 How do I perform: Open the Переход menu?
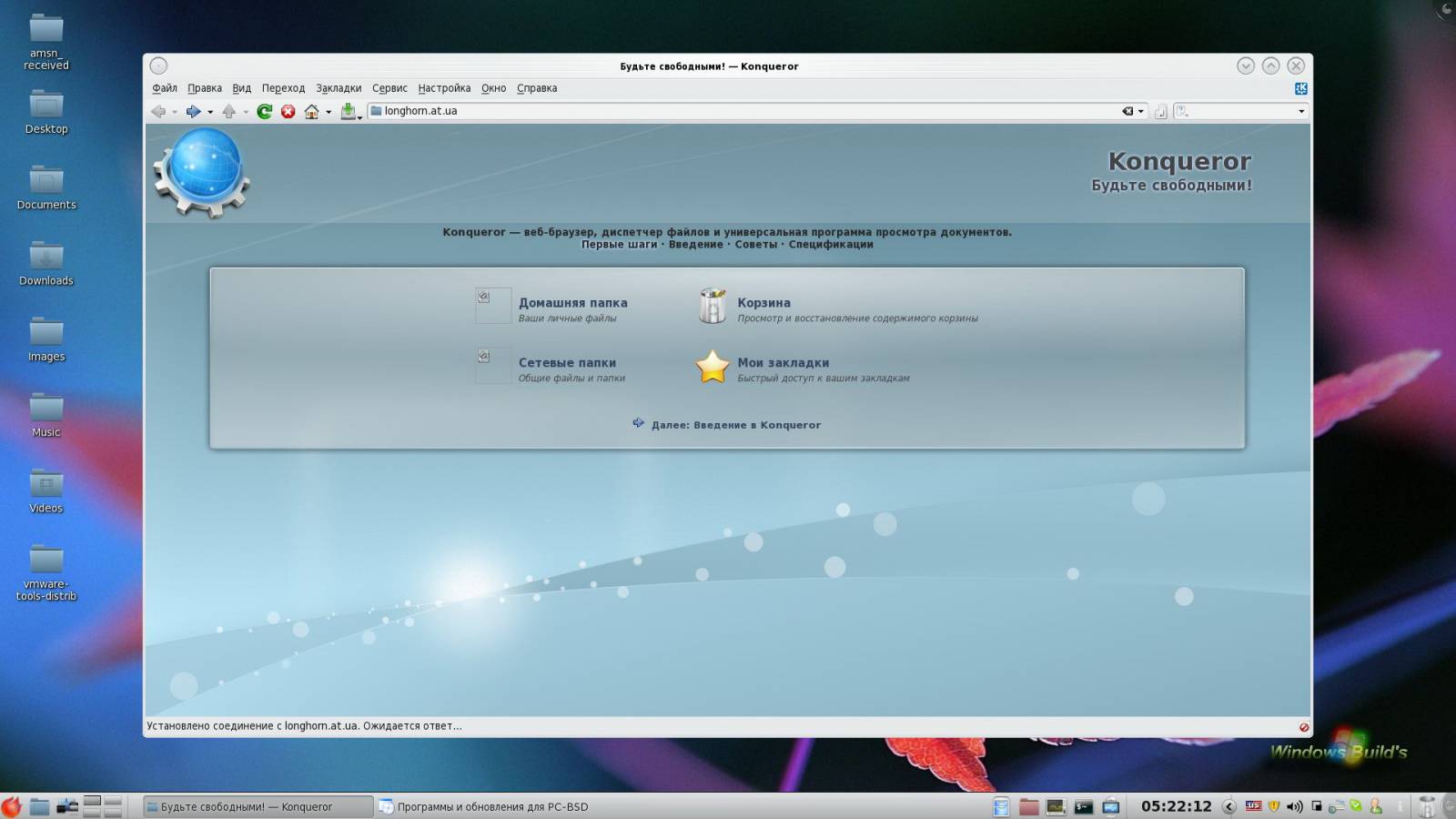click(283, 88)
